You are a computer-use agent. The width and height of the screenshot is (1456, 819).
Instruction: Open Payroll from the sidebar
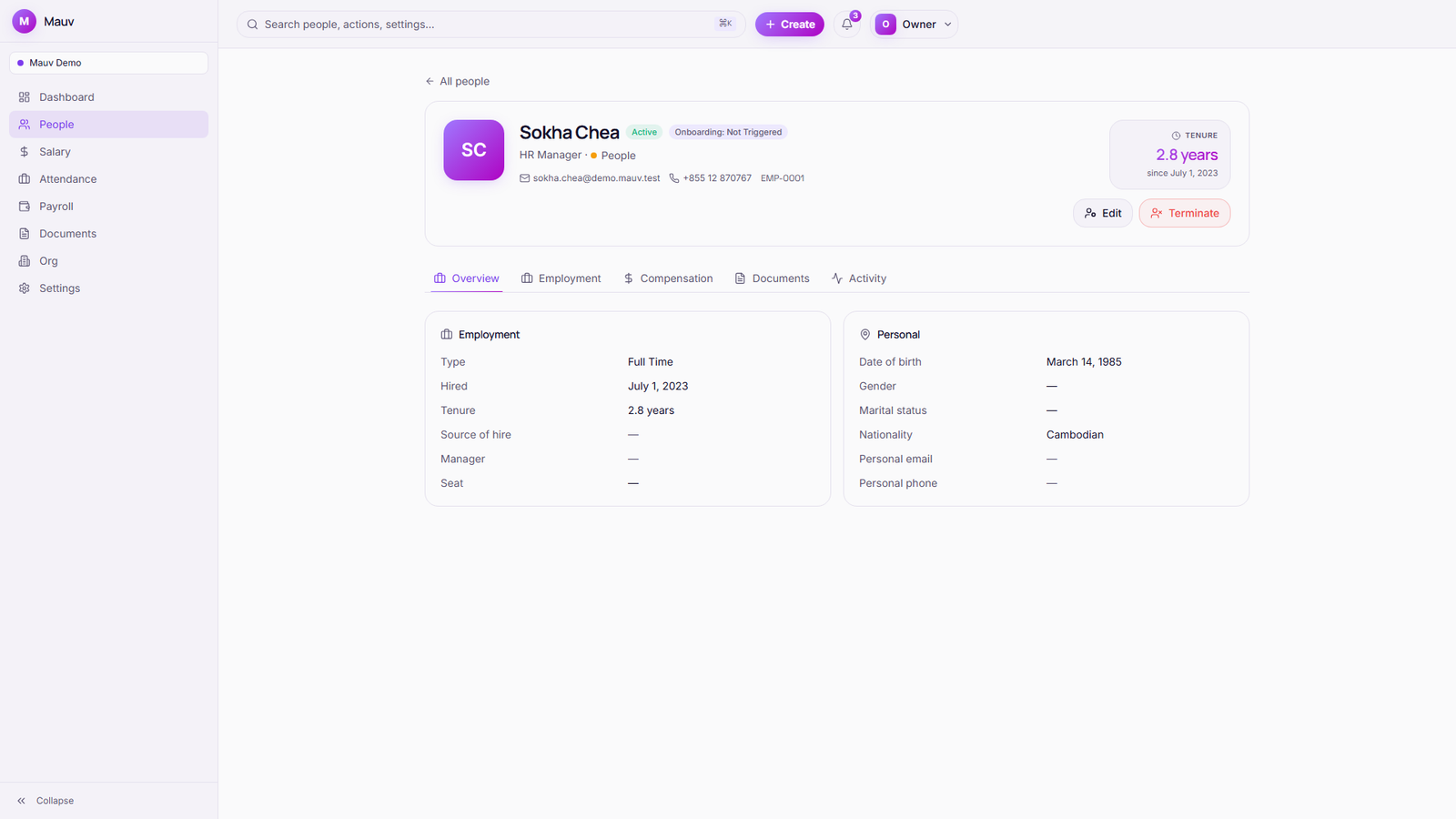(108, 207)
